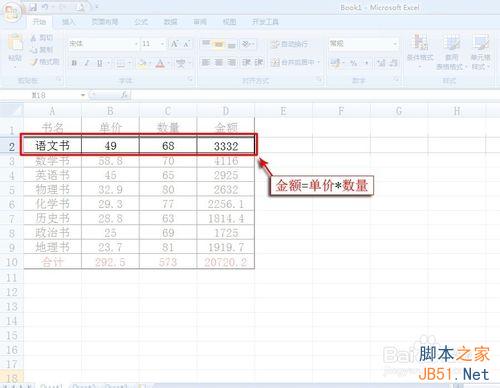The height and width of the screenshot is (388, 500).
Task: Click the borders icon in font group
Action: tap(120, 63)
